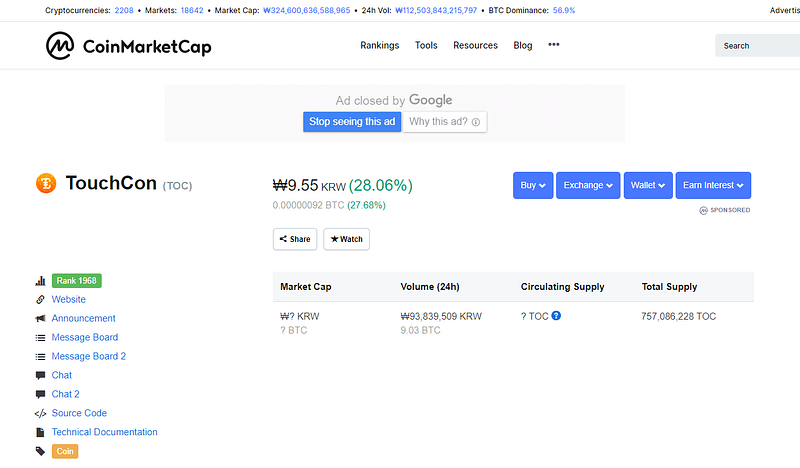The height and width of the screenshot is (468, 800).
Task: Click the list icon beside Message Board 2
Action: click(x=40, y=356)
